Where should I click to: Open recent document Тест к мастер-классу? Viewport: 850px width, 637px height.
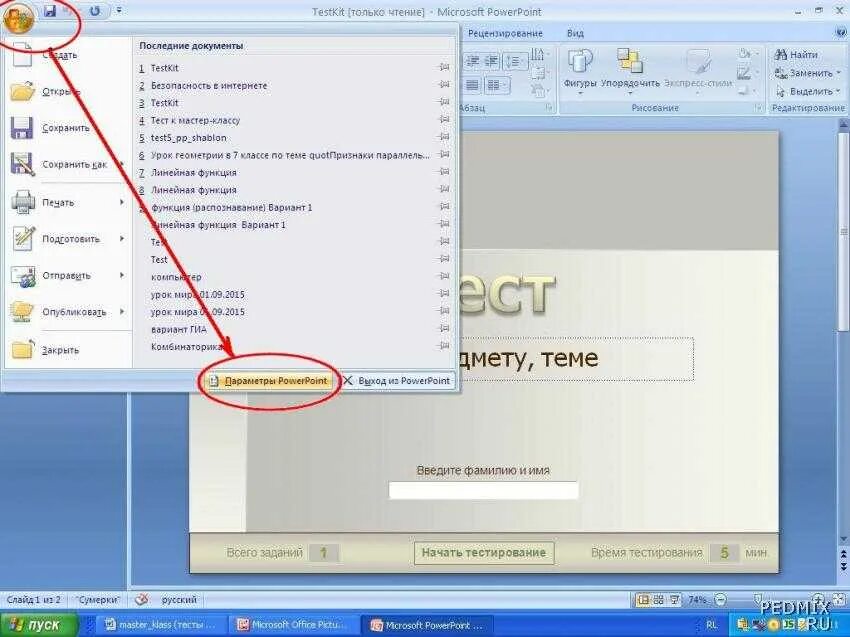294,120
